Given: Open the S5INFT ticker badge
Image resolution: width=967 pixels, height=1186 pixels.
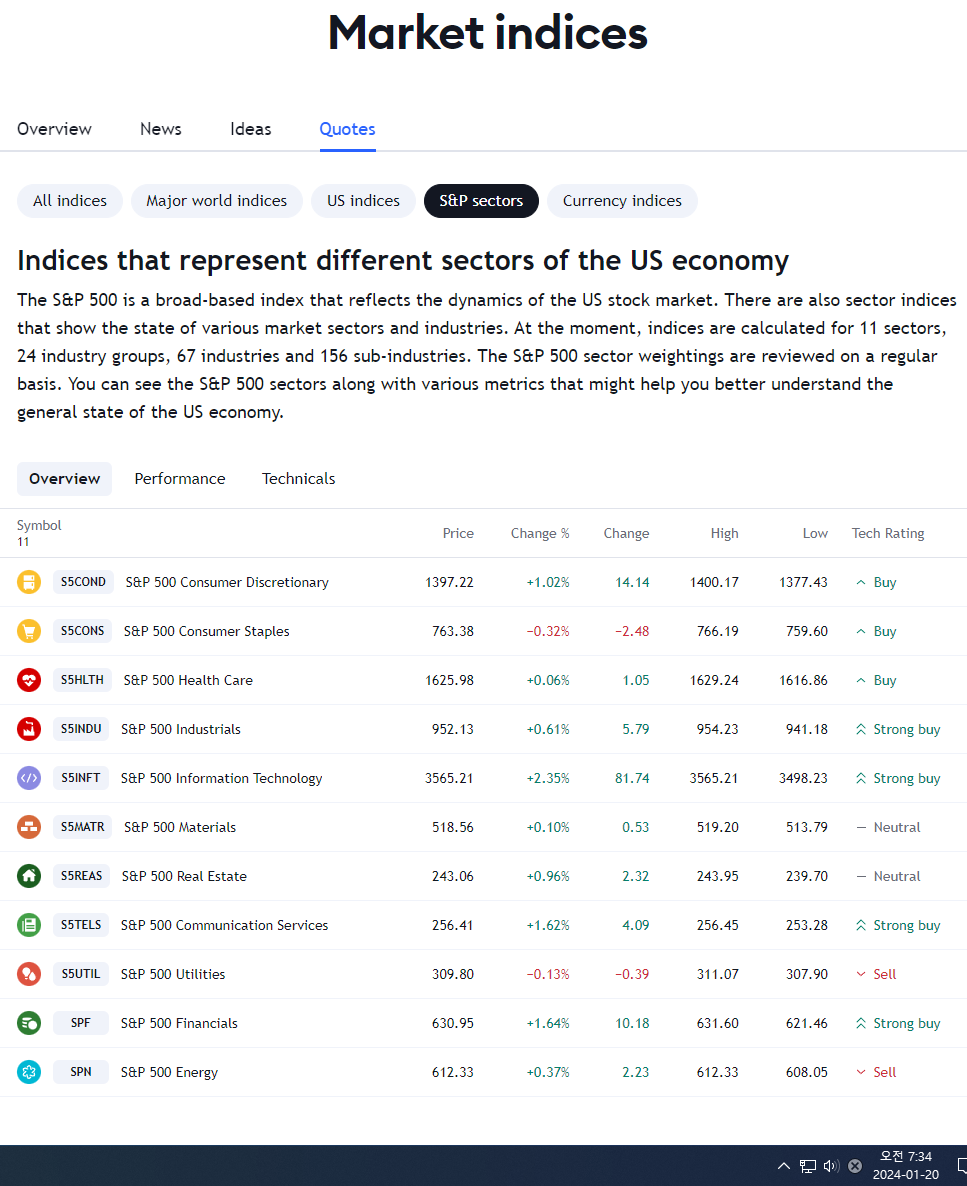Looking at the screenshot, I should coord(81,778).
